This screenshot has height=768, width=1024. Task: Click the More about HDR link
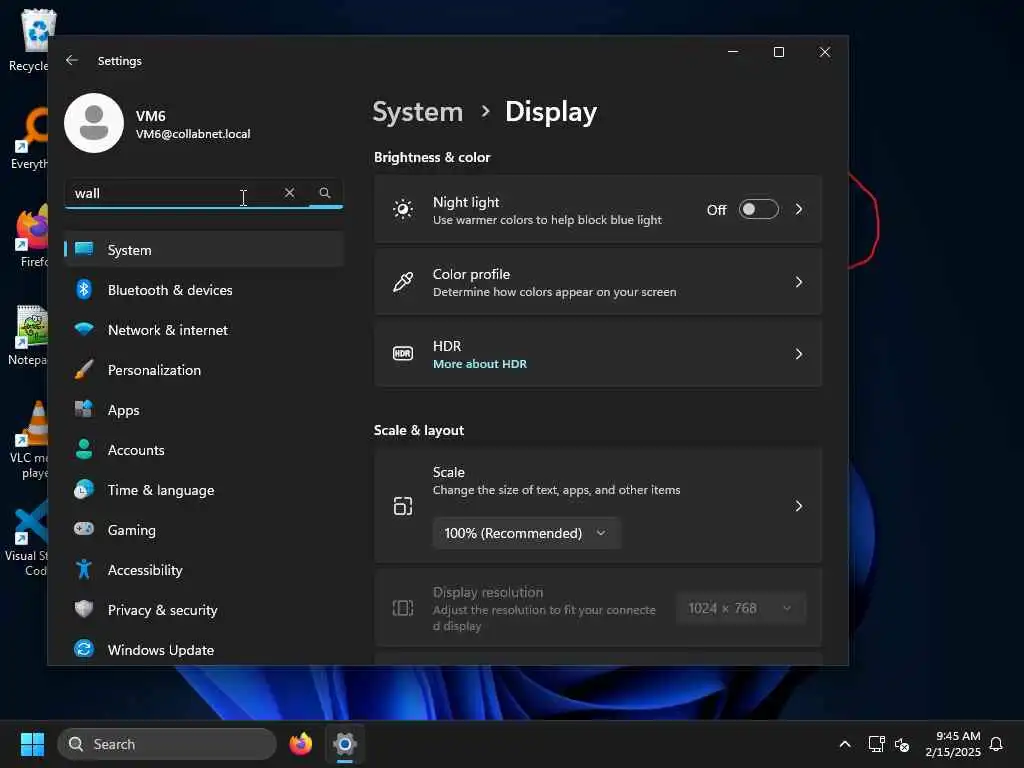(x=480, y=364)
